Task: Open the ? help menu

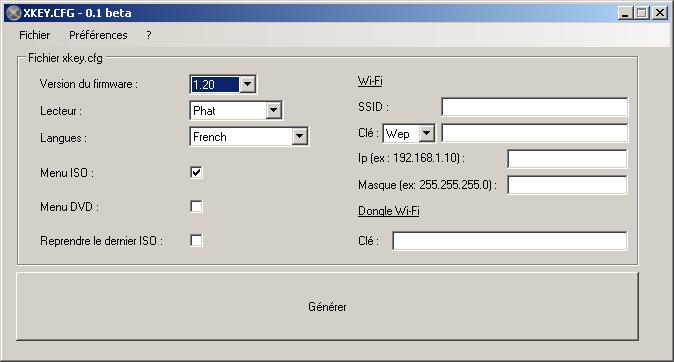Action: (x=149, y=35)
